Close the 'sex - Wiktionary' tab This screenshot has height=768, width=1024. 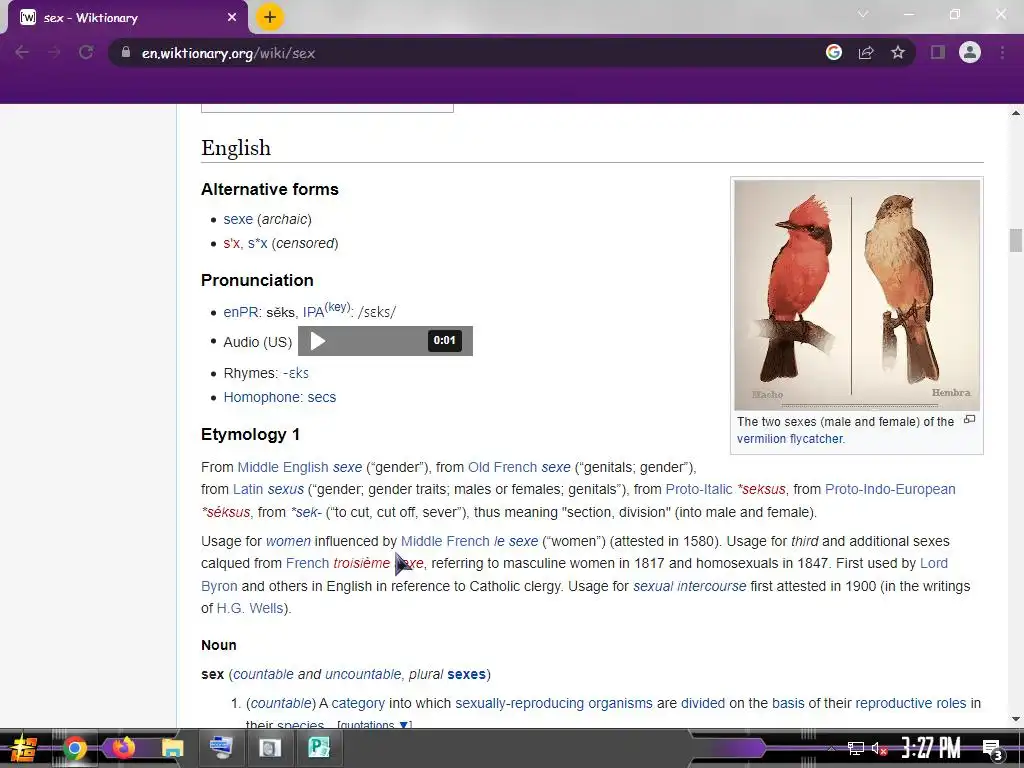pos(232,18)
